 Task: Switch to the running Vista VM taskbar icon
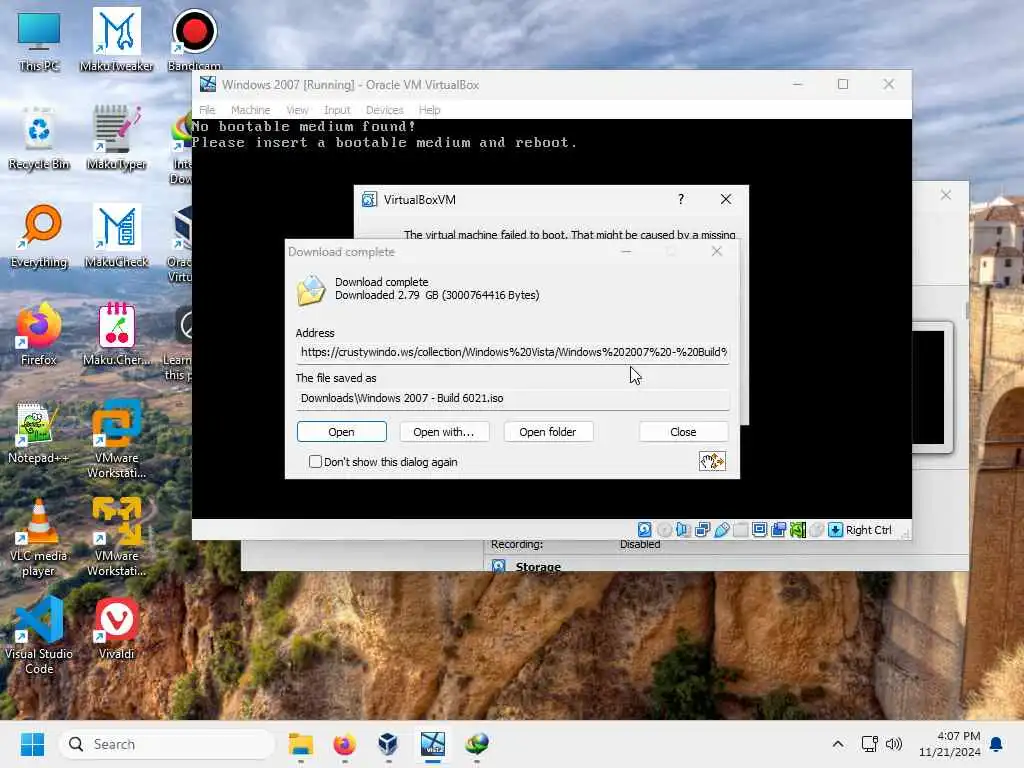coord(432,743)
